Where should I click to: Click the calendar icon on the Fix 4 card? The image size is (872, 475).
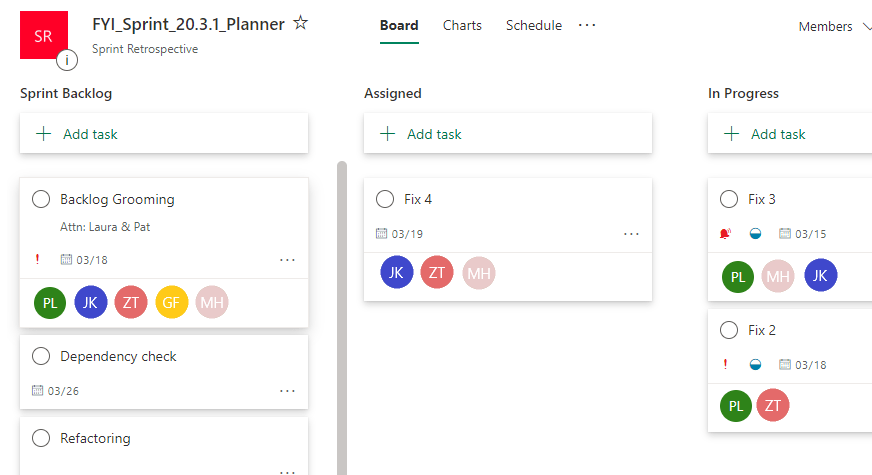(381, 234)
